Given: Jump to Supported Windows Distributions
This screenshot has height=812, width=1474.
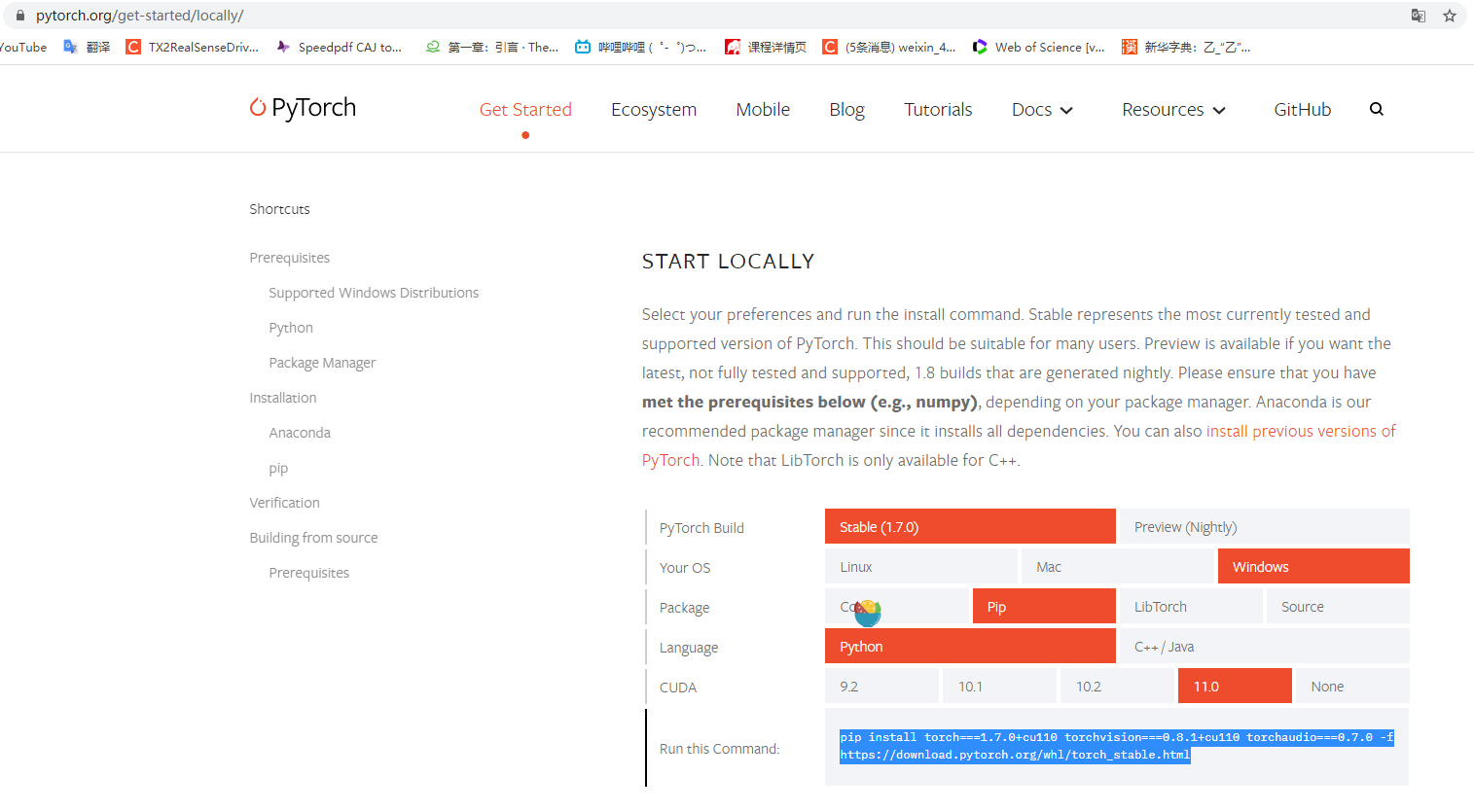Looking at the screenshot, I should (374, 293).
